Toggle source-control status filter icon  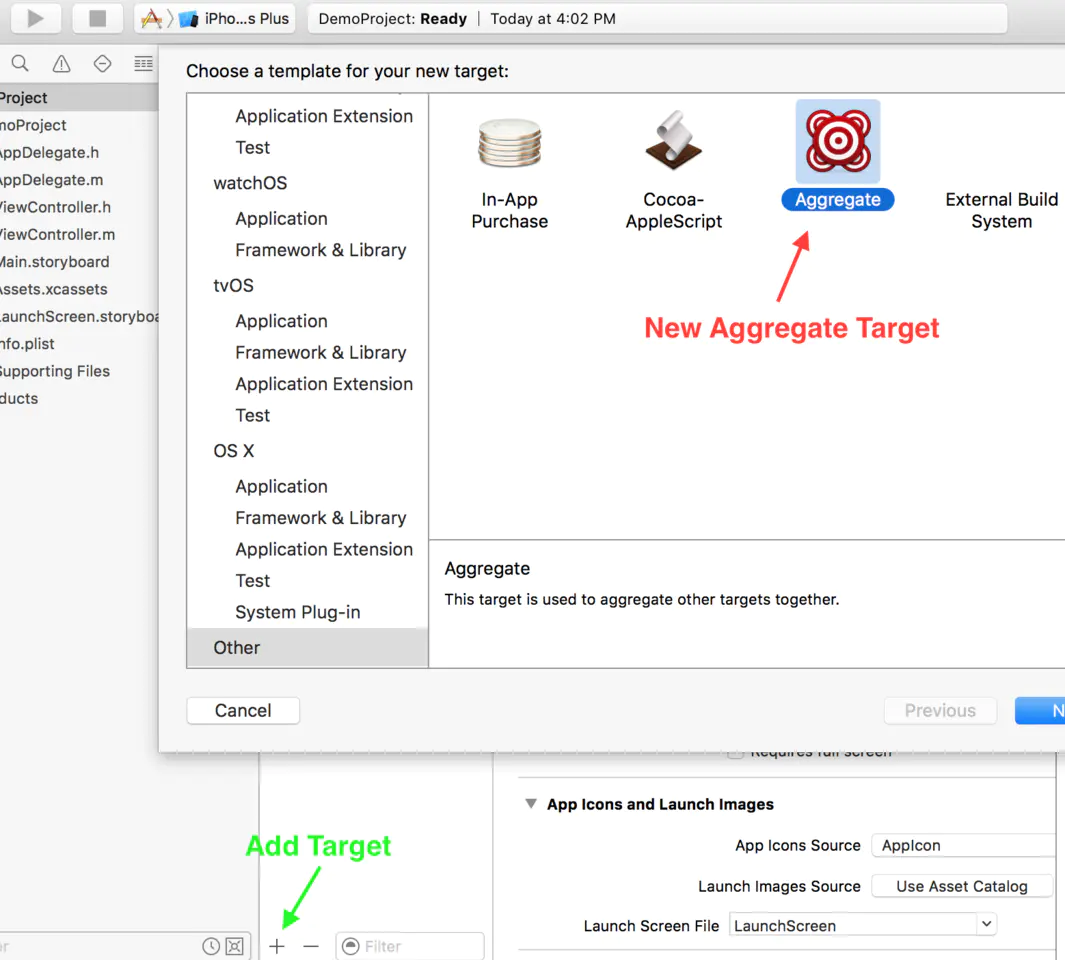click(234, 946)
